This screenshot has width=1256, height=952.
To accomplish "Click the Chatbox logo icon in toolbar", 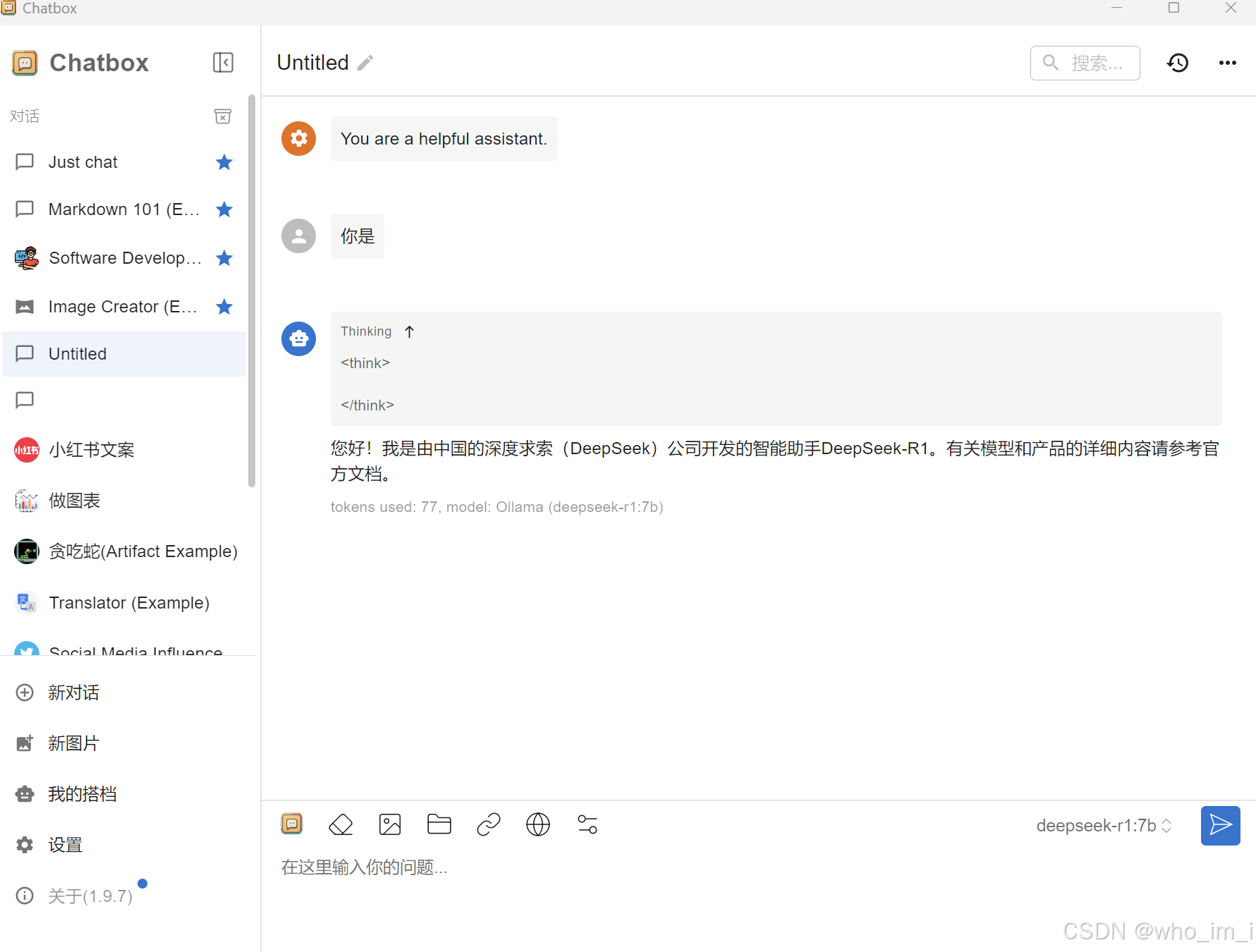I will click(292, 824).
